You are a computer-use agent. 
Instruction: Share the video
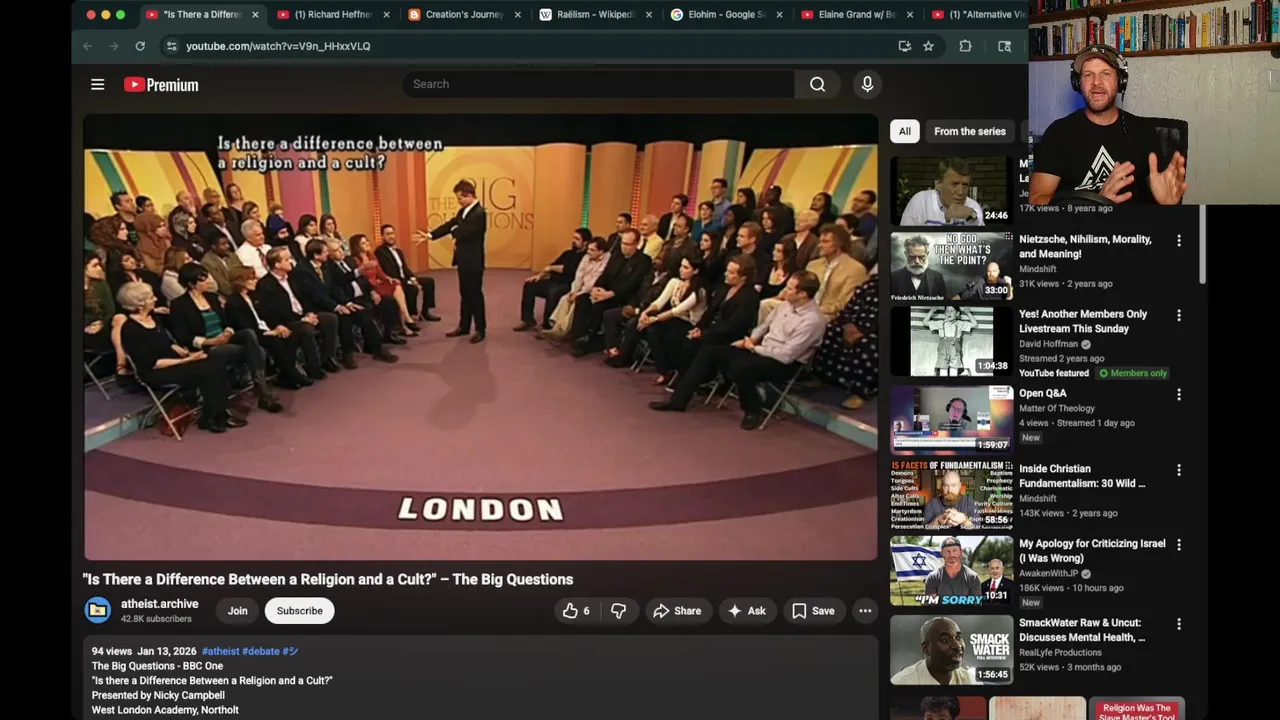[677, 611]
